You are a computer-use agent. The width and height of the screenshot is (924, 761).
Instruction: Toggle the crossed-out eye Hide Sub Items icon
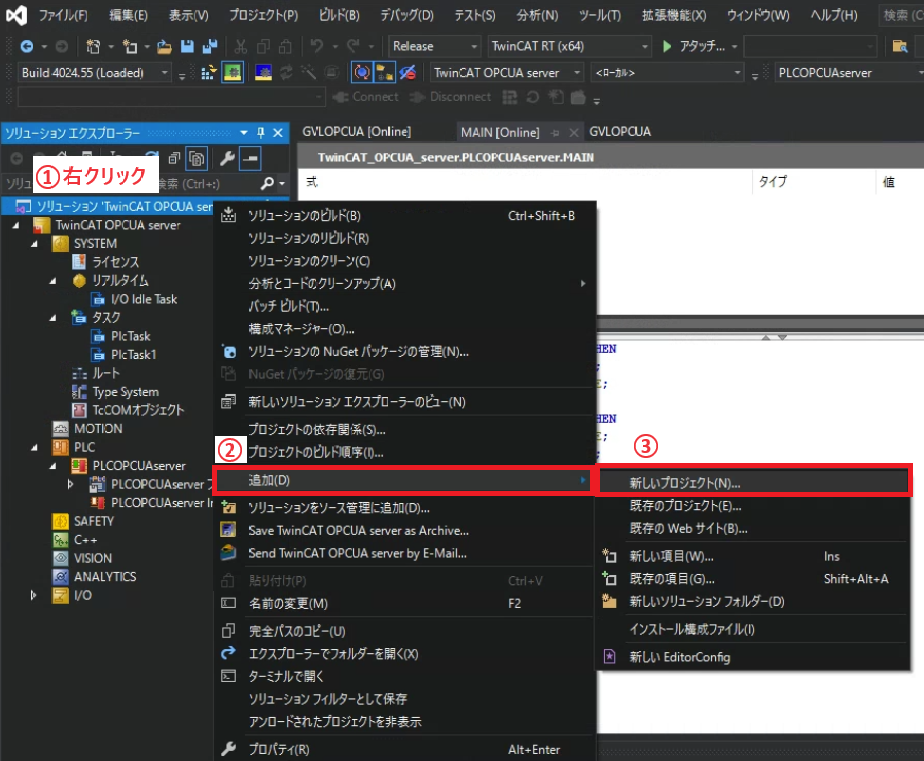[407, 73]
